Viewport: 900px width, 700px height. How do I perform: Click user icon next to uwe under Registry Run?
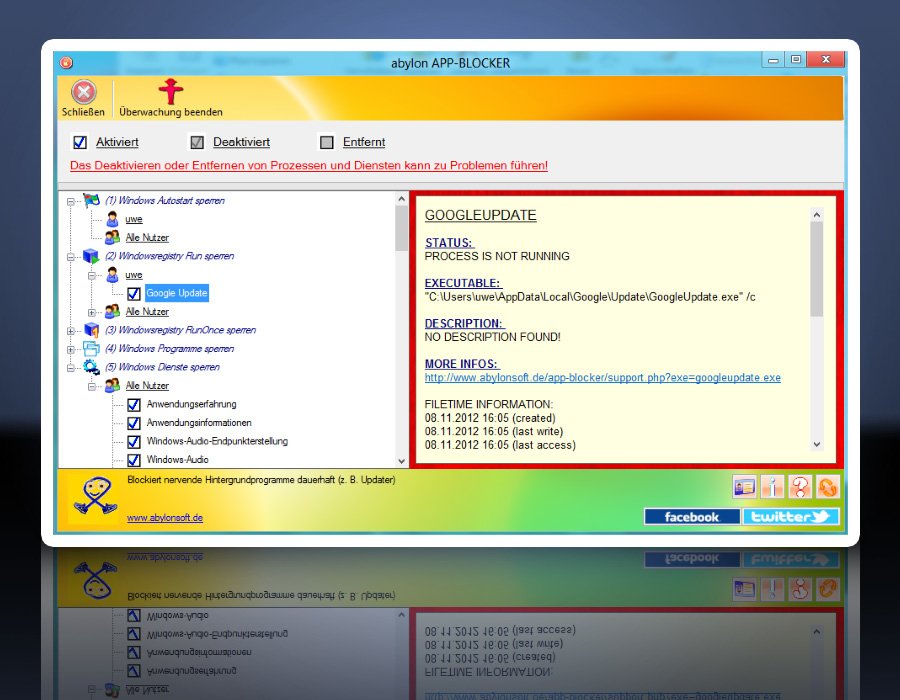112,275
